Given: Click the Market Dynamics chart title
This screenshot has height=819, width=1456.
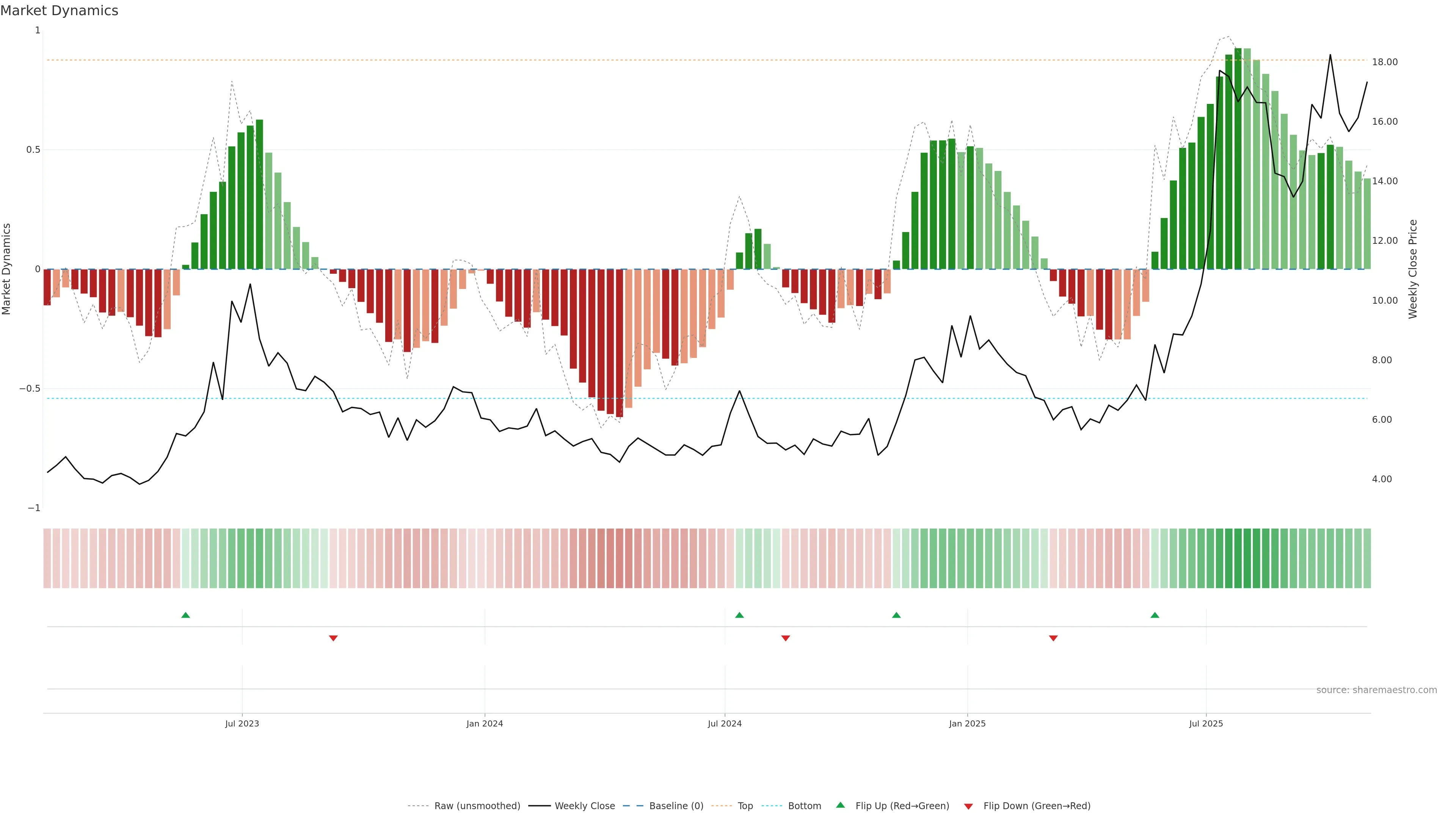Looking at the screenshot, I should (60, 11).
